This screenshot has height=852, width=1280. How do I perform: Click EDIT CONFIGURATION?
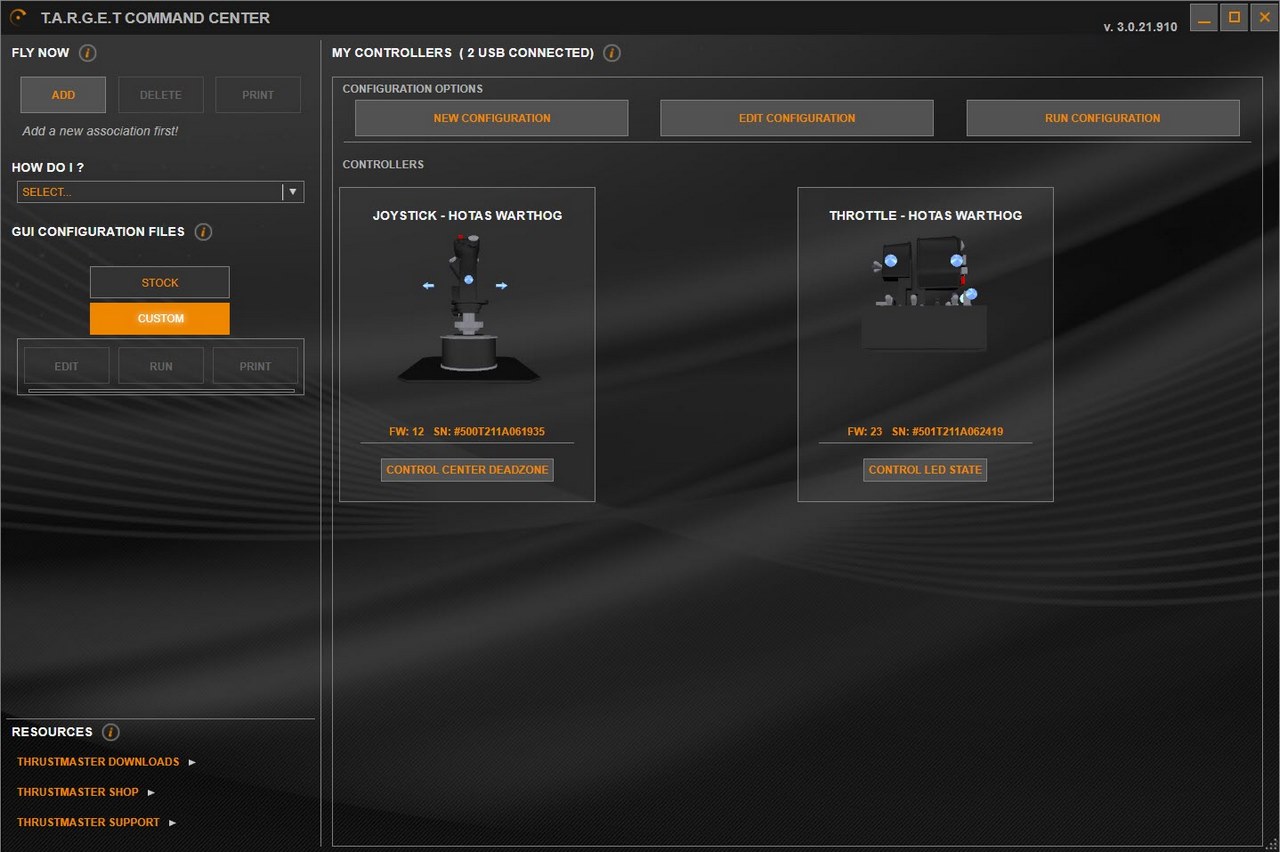click(797, 118)
